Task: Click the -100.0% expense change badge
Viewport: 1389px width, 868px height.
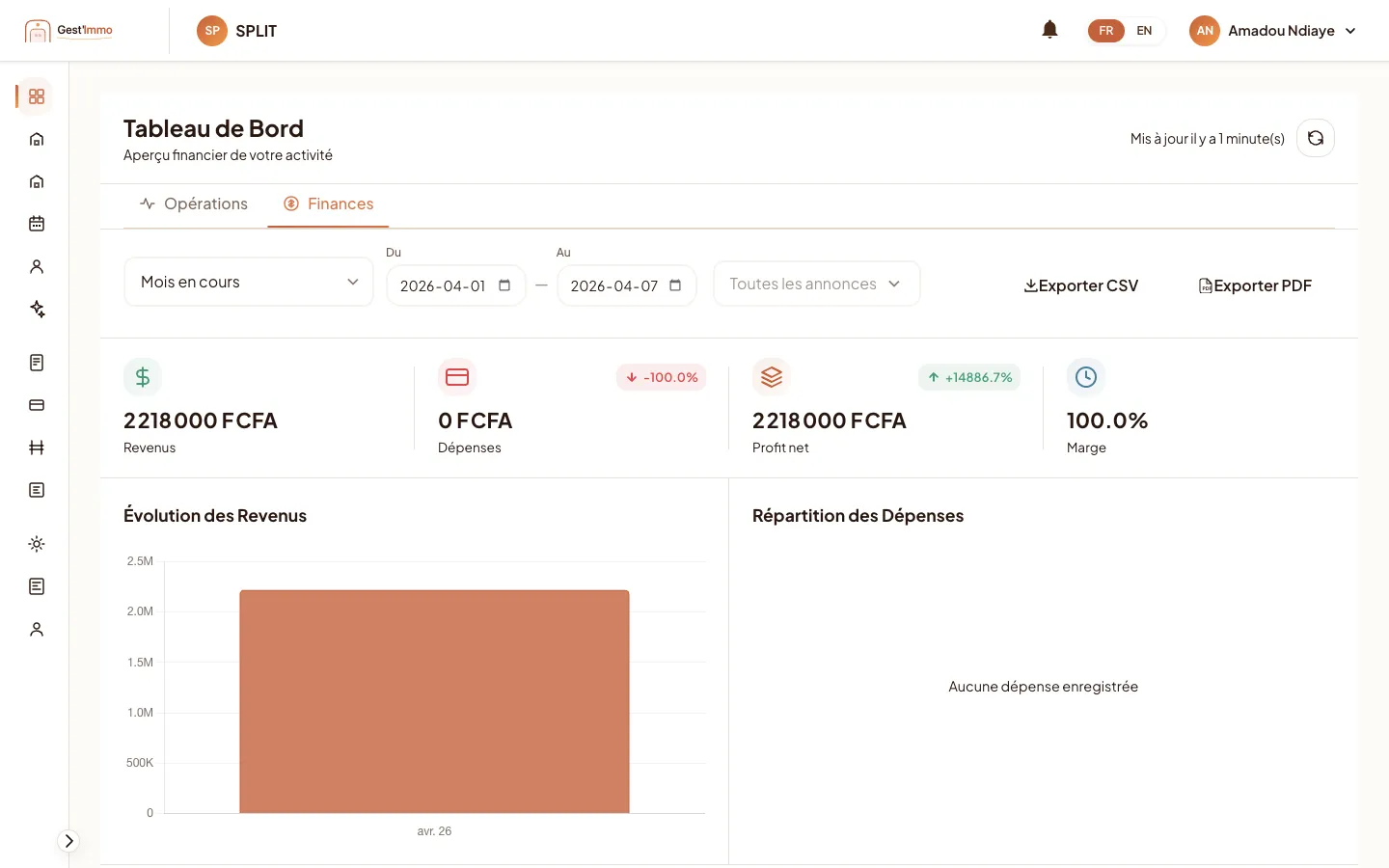Action: pos(662,377)
